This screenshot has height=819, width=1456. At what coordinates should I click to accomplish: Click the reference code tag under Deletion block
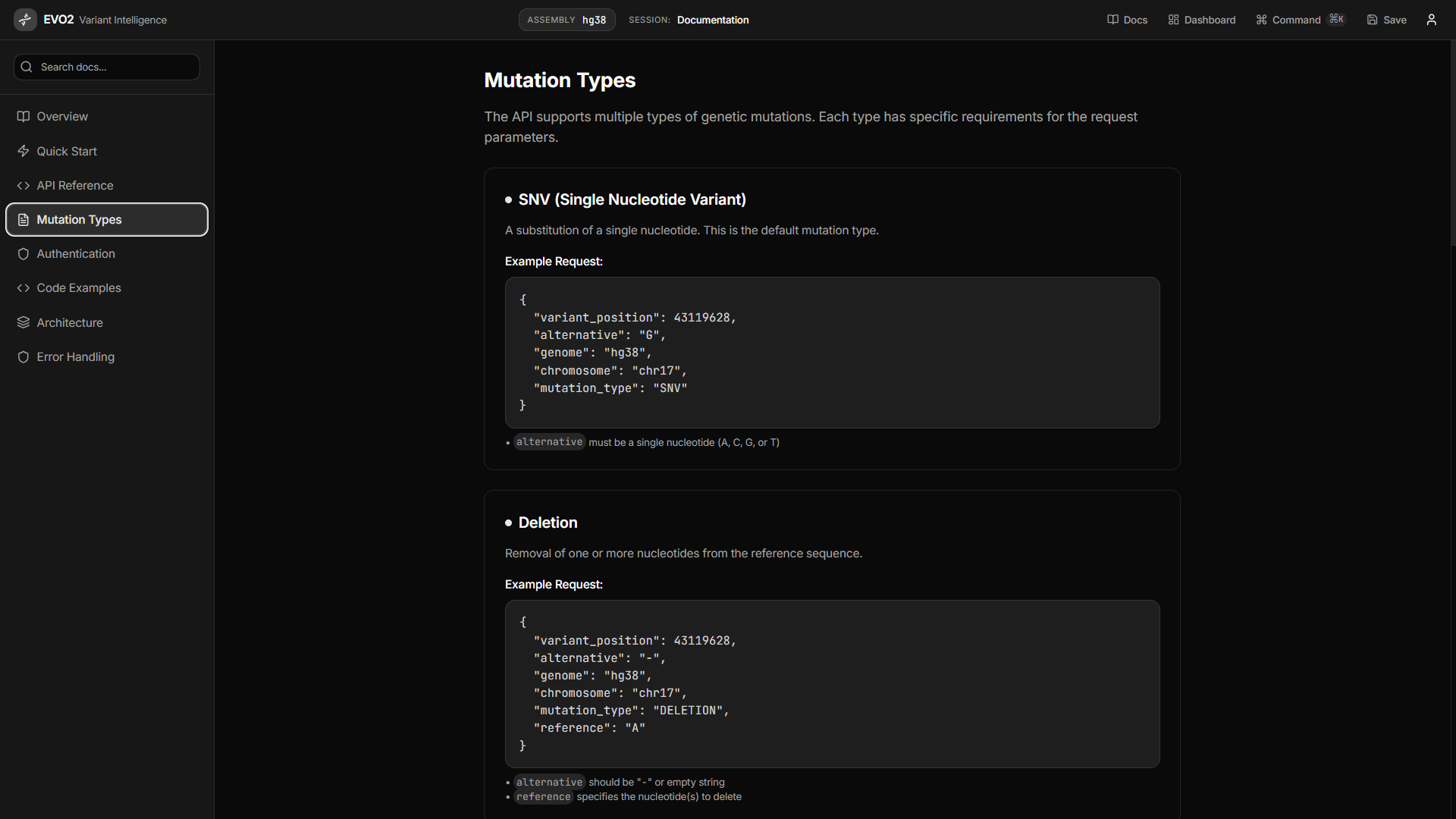[x=543, y=797]
